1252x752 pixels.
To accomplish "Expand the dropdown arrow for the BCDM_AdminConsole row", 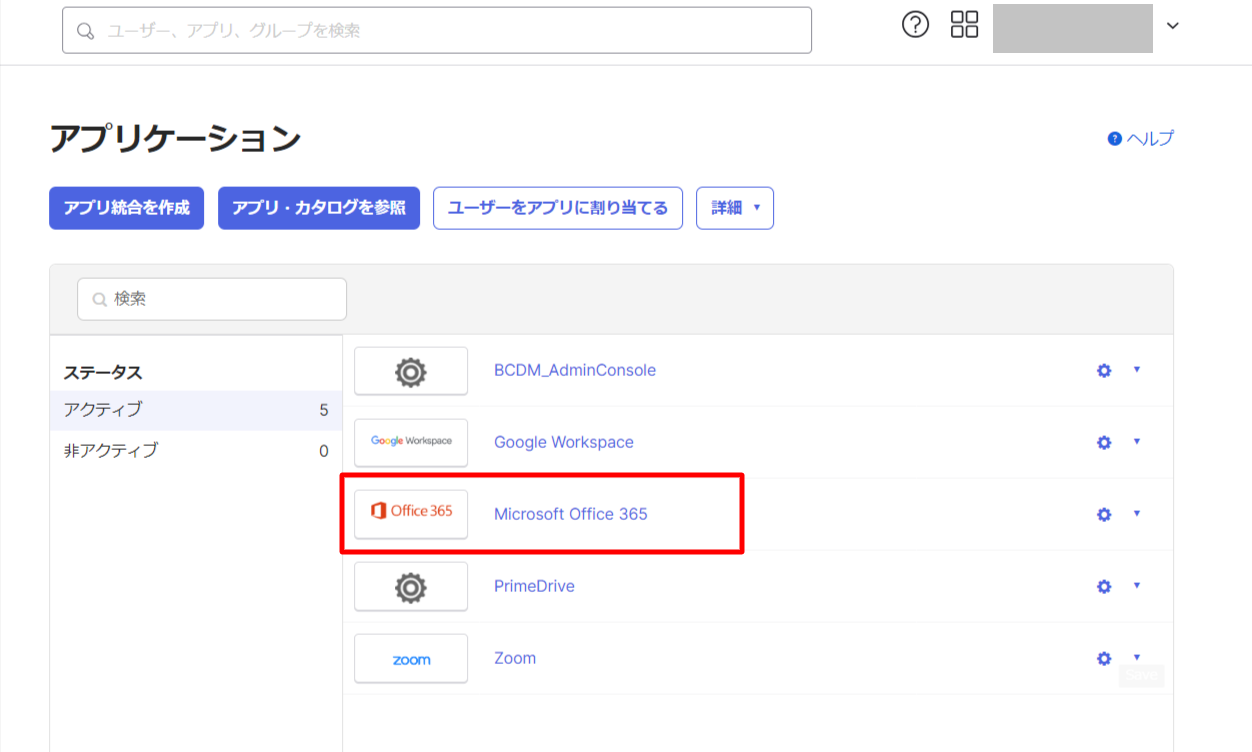I will (1136, 370).
